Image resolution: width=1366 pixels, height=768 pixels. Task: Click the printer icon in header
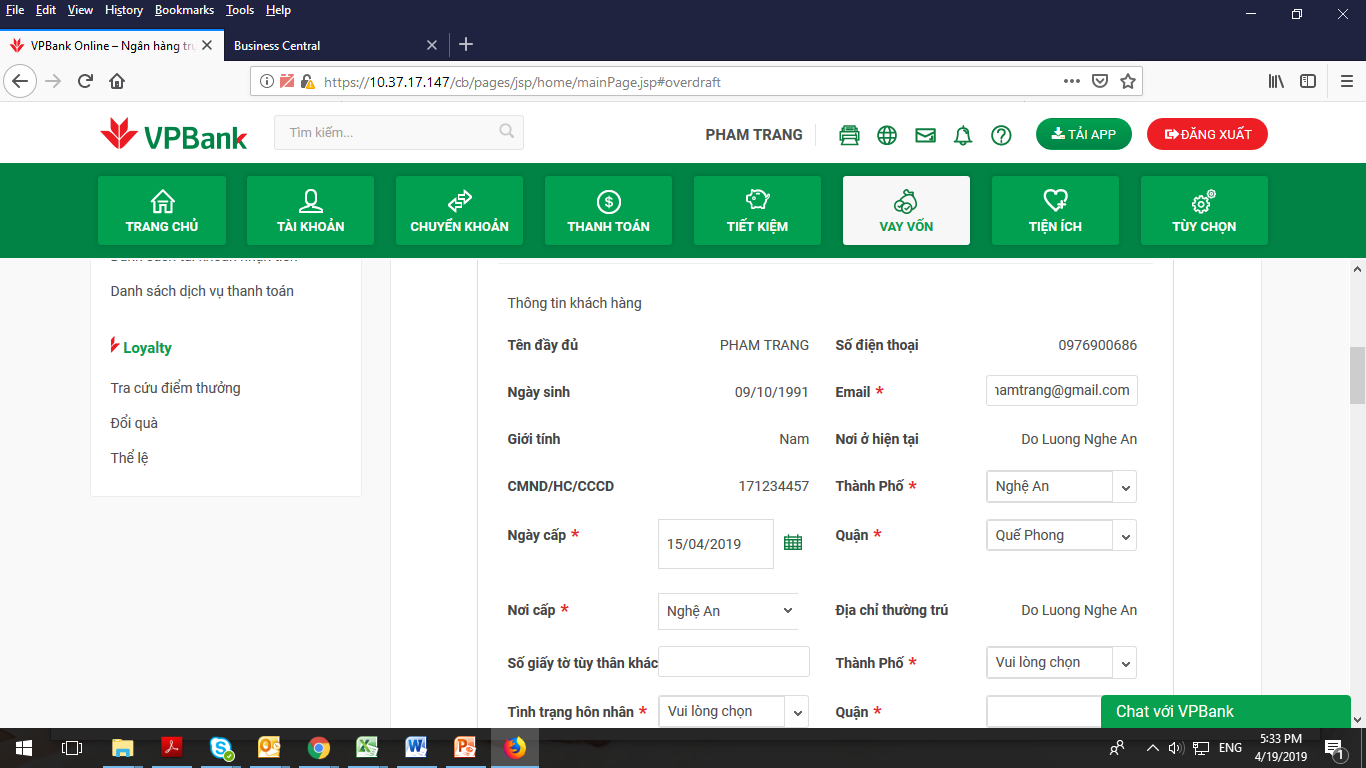tap(849, 135)
